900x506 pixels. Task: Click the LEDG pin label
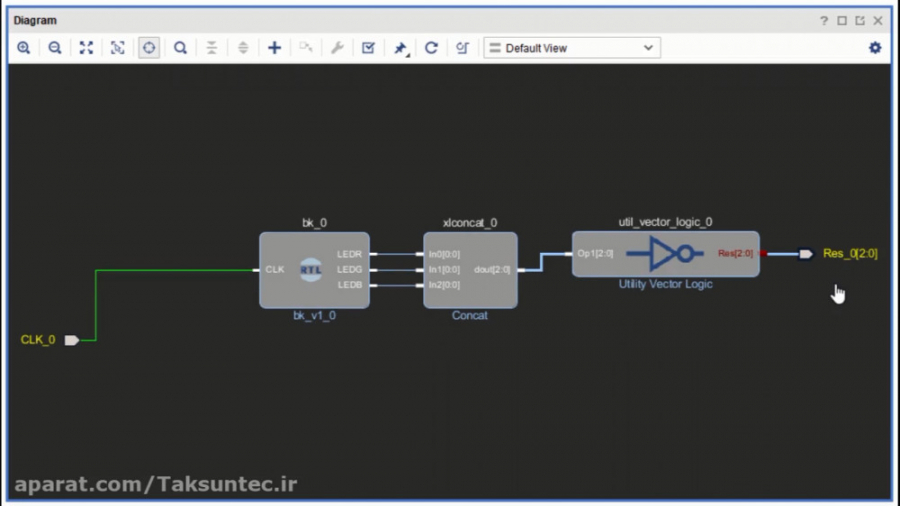point(349,270)
